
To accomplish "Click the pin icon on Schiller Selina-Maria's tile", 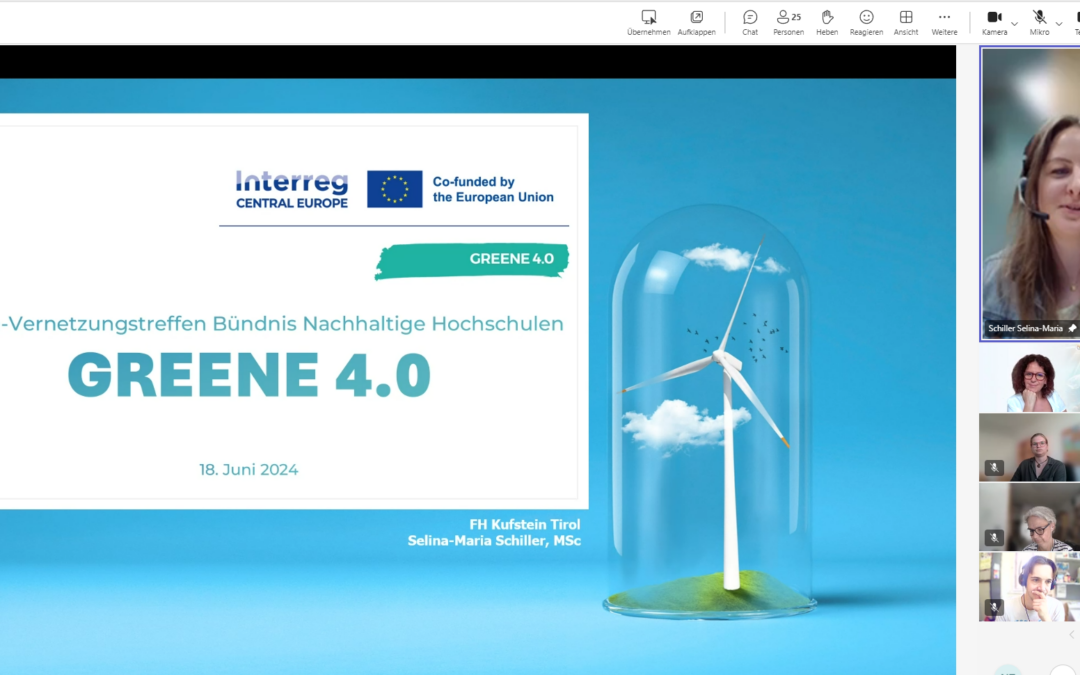I will coord(1071,327).
